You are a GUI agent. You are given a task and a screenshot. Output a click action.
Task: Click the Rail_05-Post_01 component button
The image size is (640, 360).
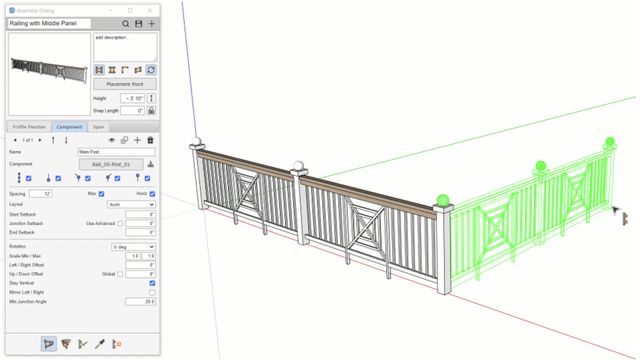pos(111,164)
